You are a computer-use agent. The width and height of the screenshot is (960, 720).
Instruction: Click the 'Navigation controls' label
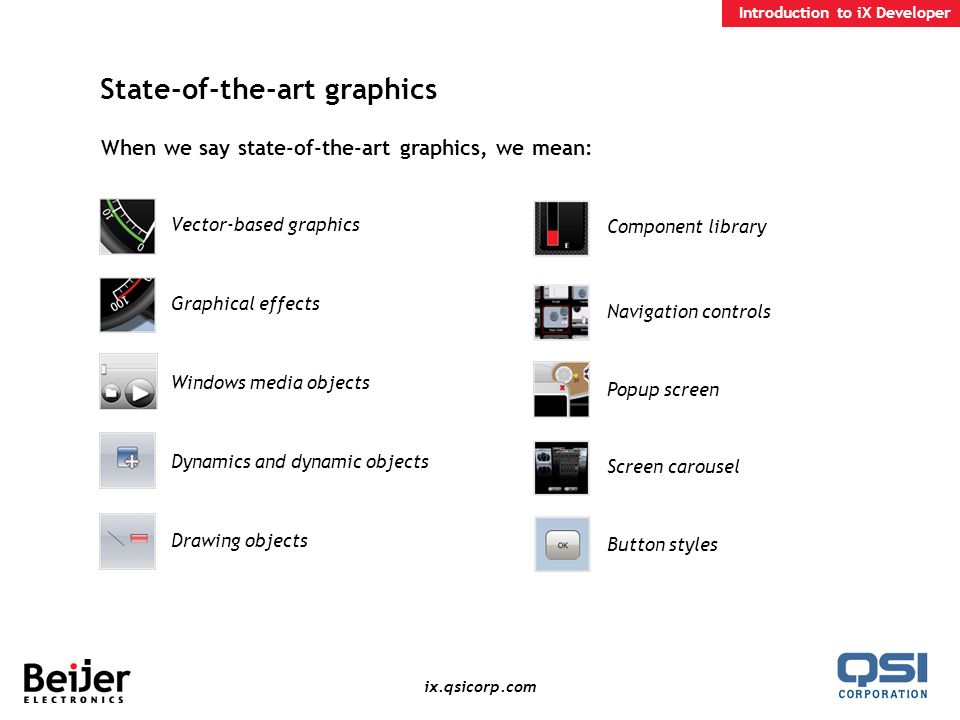coord(688,312)
